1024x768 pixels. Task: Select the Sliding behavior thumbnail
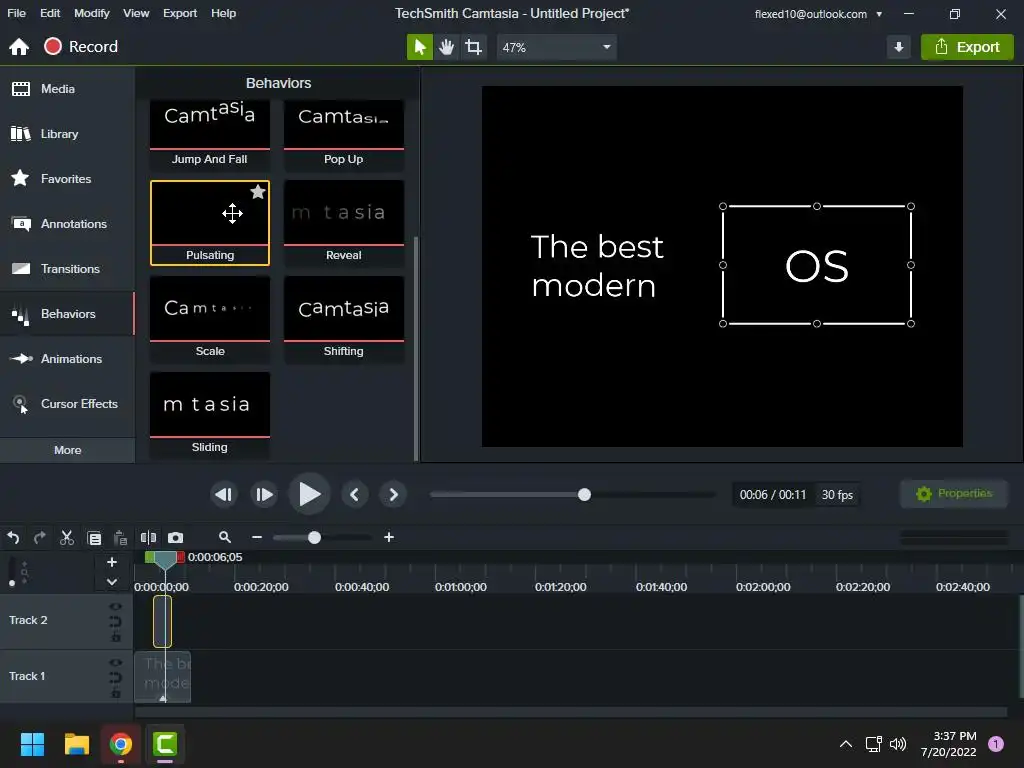pos(210,415)
